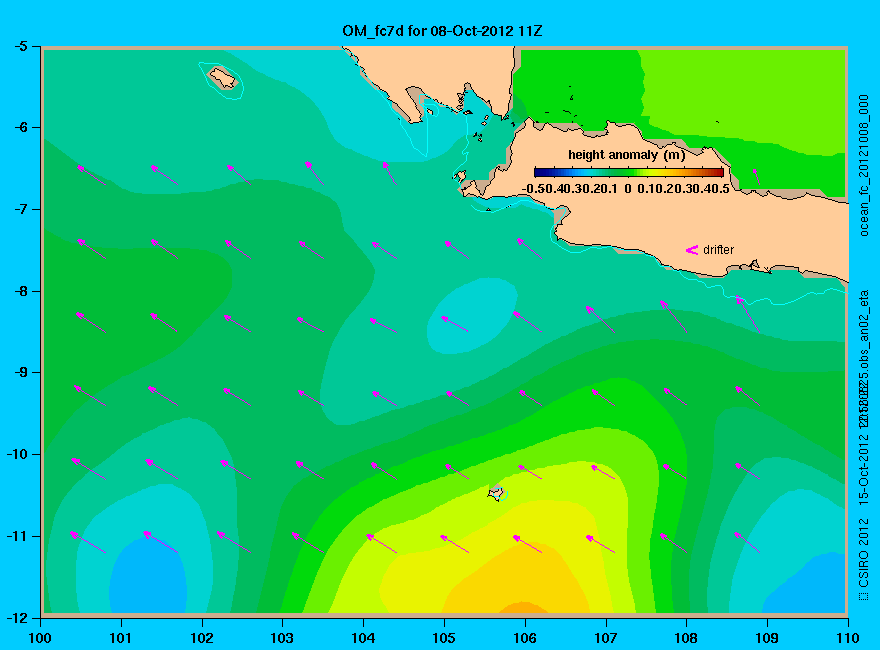The width and height of the screenshot is (880, 650).
Task: Click latitude tick label -10
Action: (17, 454)
